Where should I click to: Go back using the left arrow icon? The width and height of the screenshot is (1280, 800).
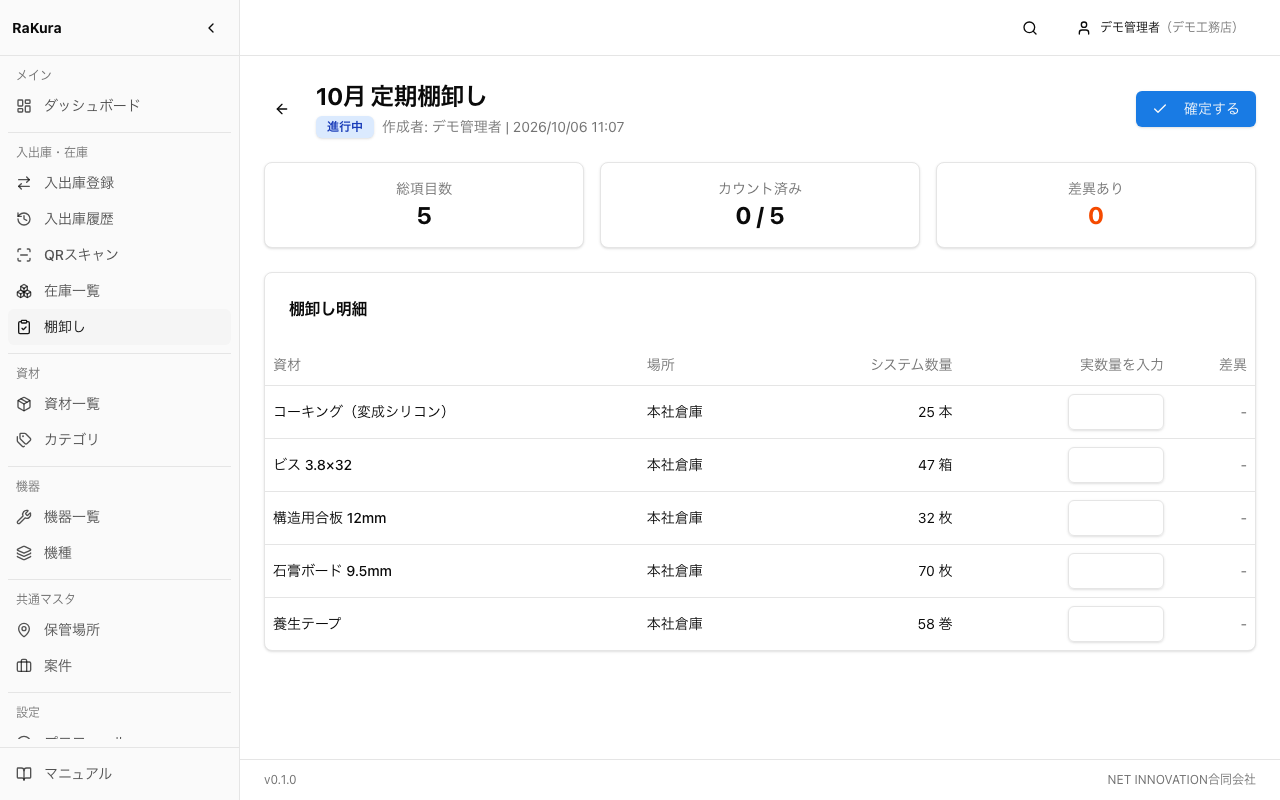pos(282,109)
